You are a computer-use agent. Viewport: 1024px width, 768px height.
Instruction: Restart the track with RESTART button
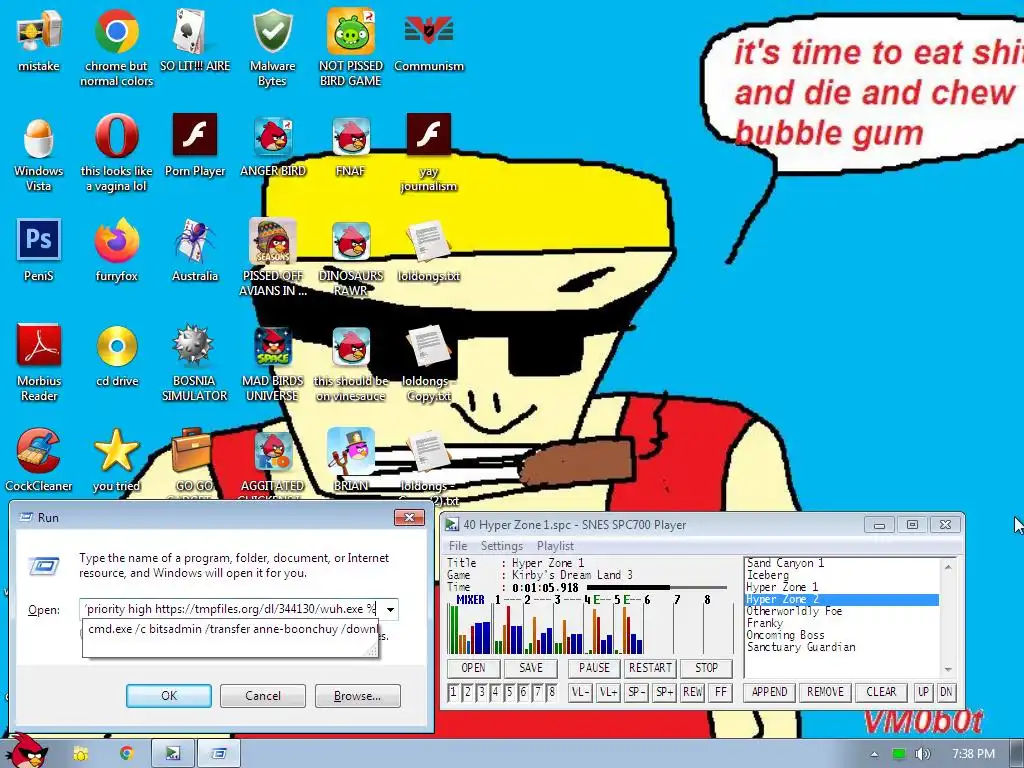pyautogui.click(x=650, y=668)
